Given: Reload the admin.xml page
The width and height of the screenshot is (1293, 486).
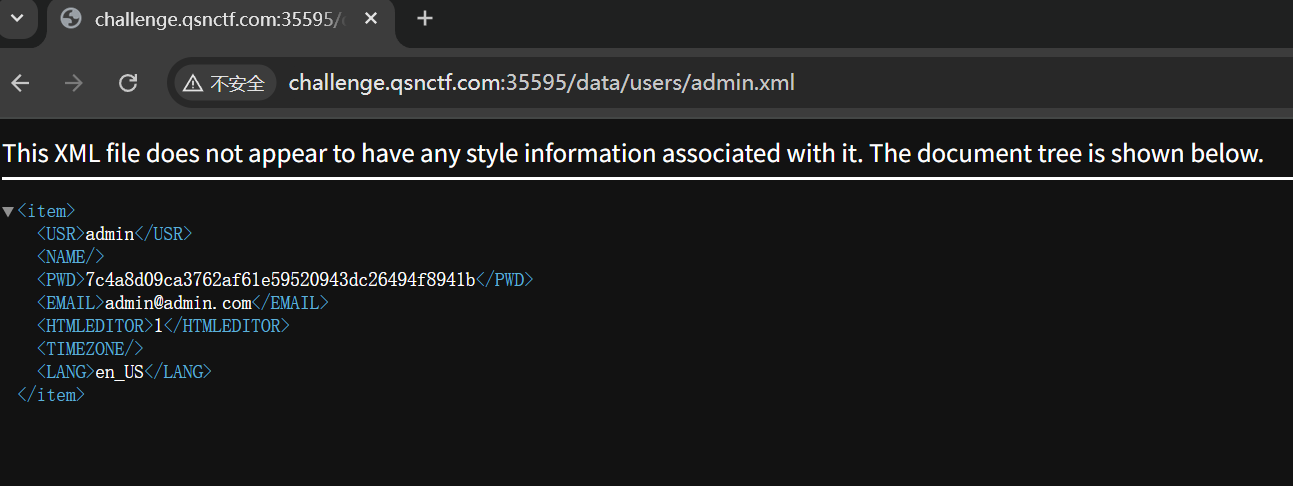Looking at the screenshot, I should [128, 83].
